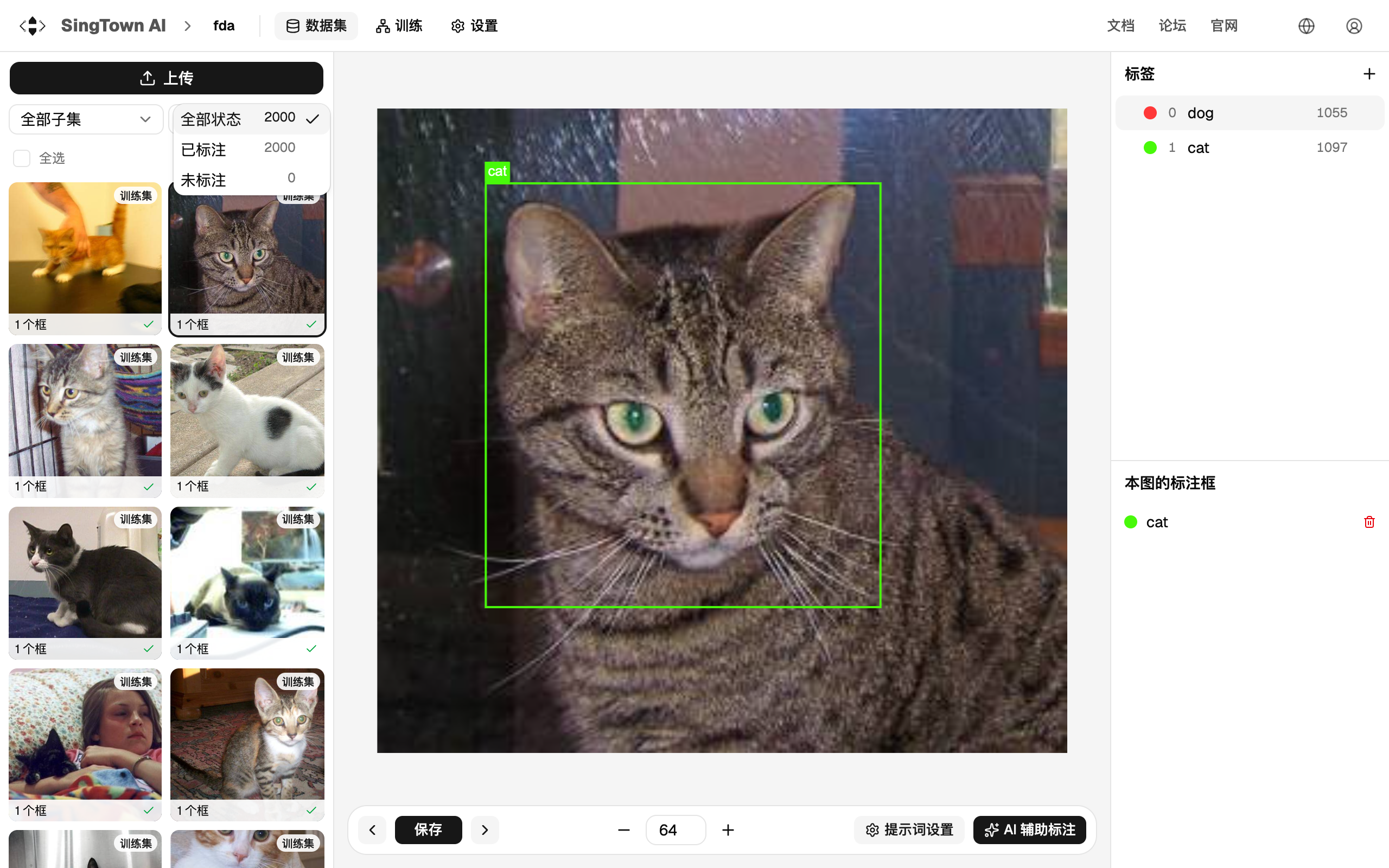Viewport: 1389px width, 868px height.
Task: Click the breadcrumb chevron after SingTown AI
Action: (x=188, y=26)
